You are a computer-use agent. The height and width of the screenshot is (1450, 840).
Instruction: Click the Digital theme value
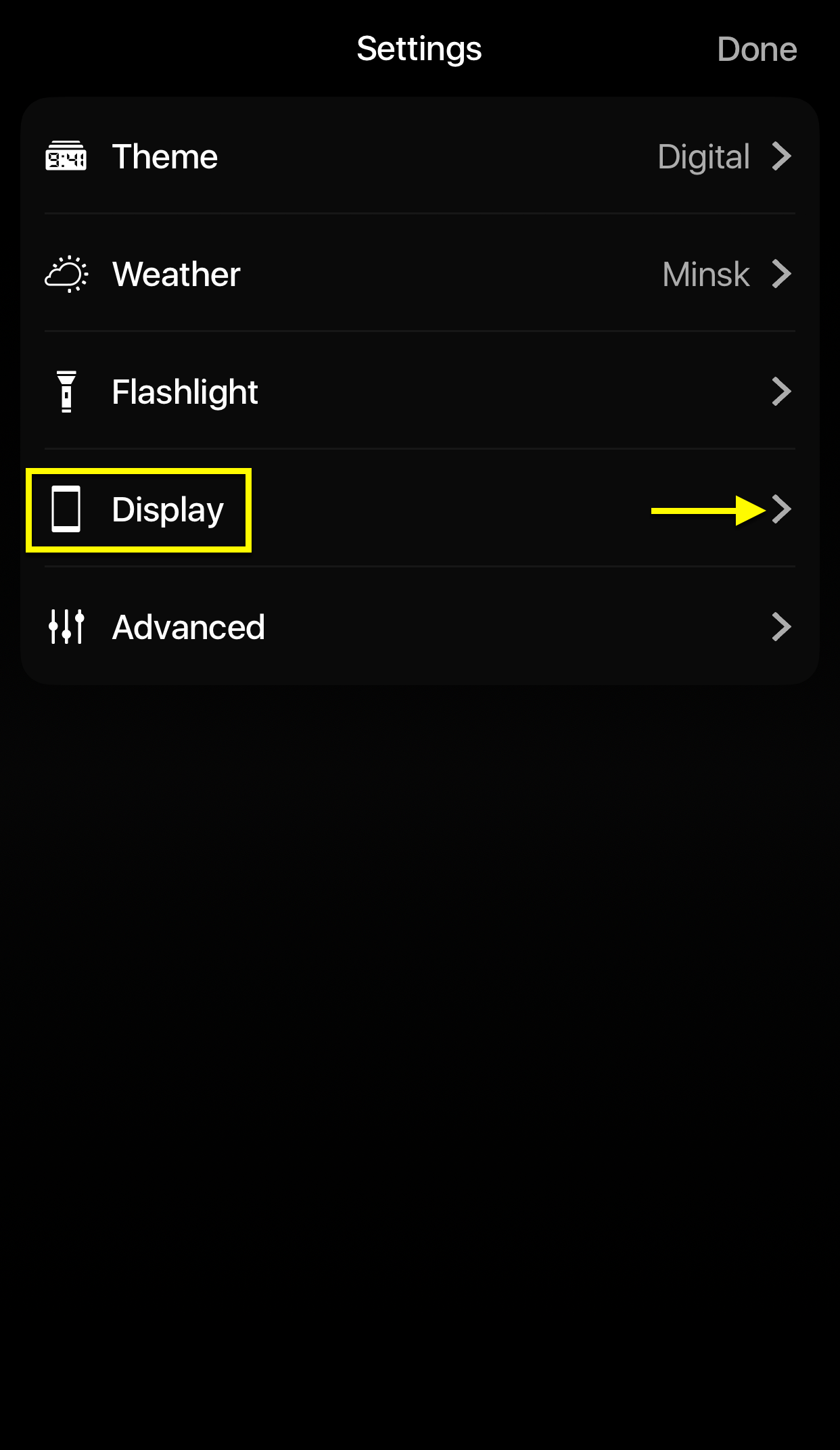(x=704, y=158)
